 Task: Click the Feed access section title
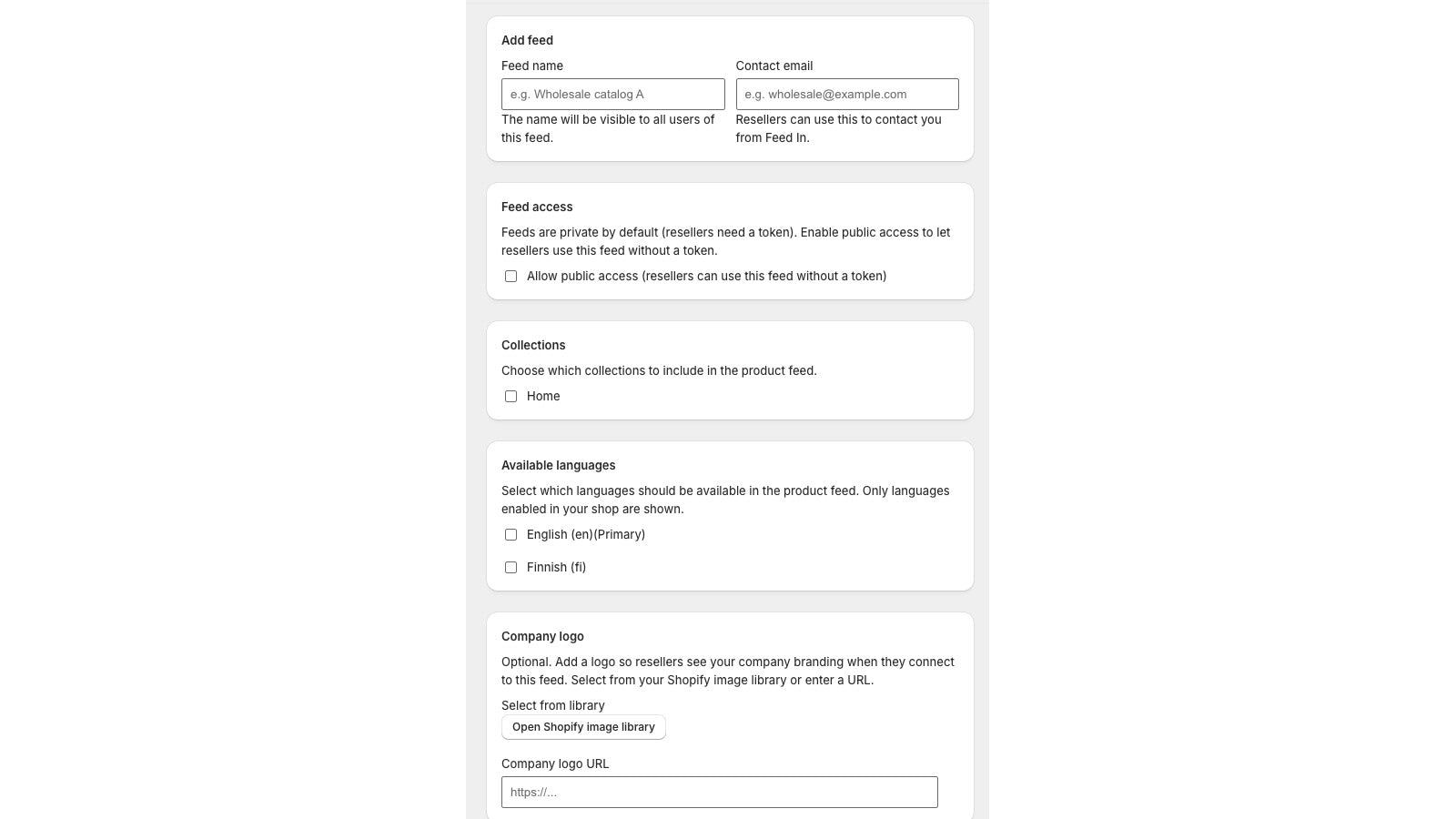537,207
